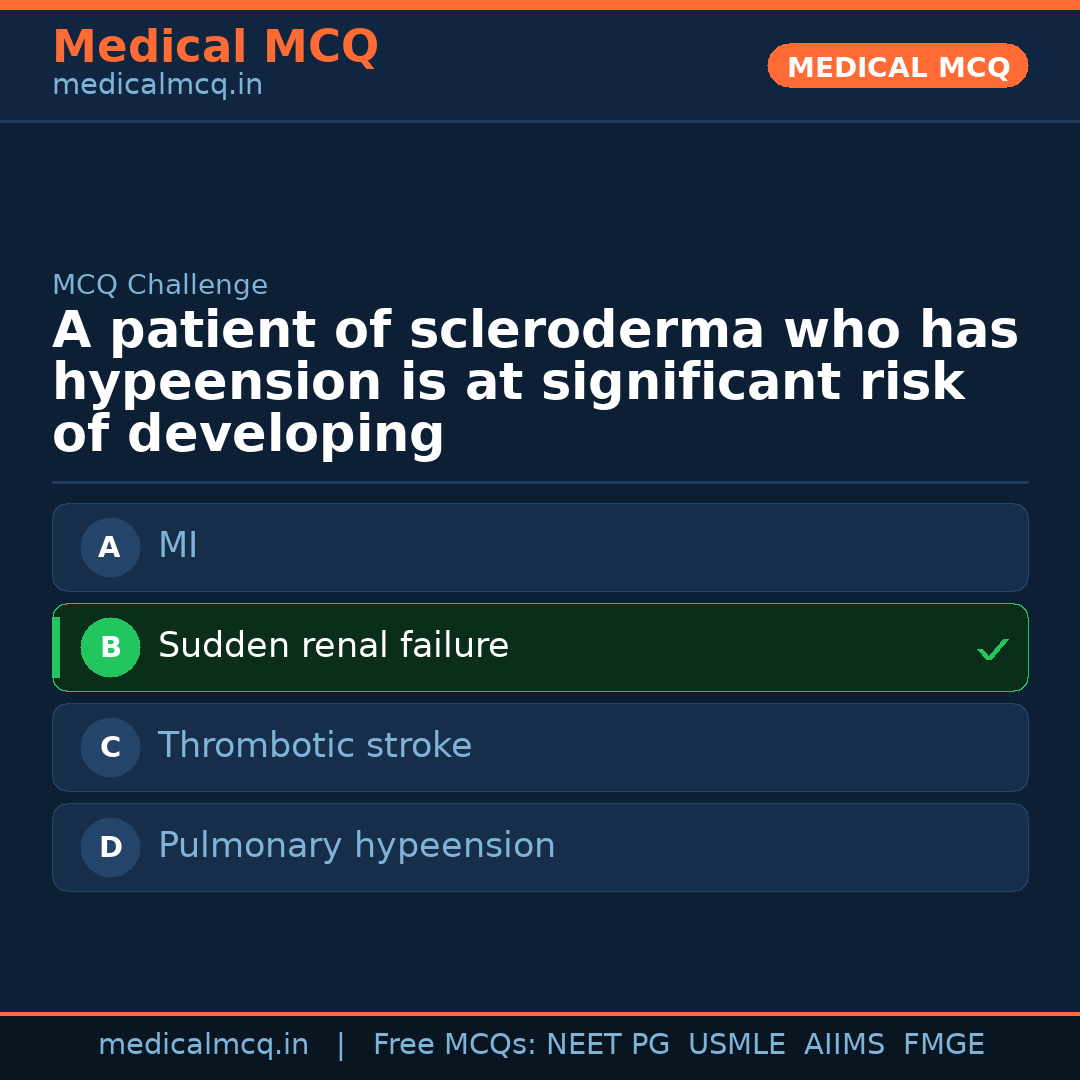Select the "Pulmonary hypeension" answer text
This screenshot has width=1080, height=1080.
click(356, 846)
